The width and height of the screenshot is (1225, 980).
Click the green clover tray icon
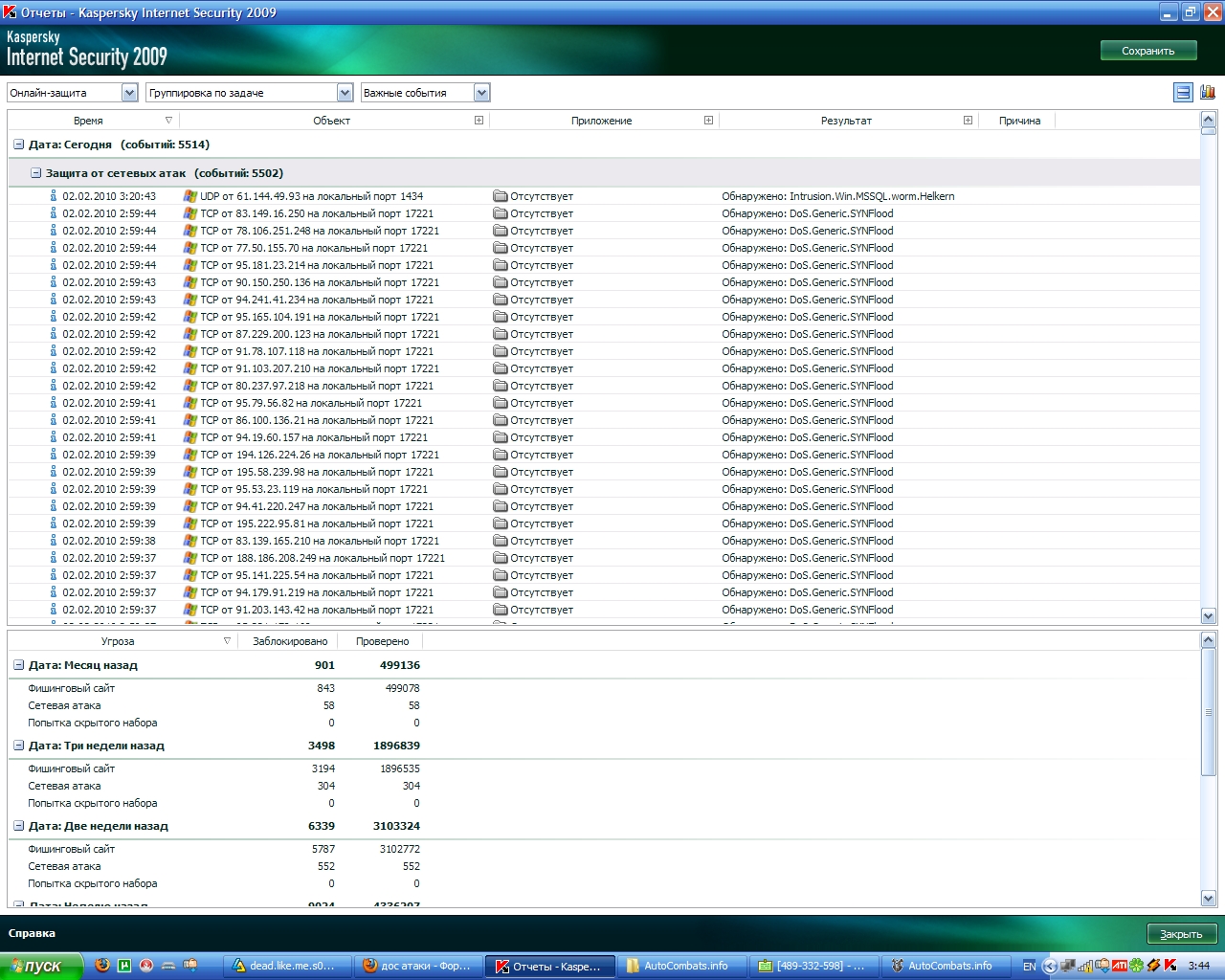tap(1137, 966)
